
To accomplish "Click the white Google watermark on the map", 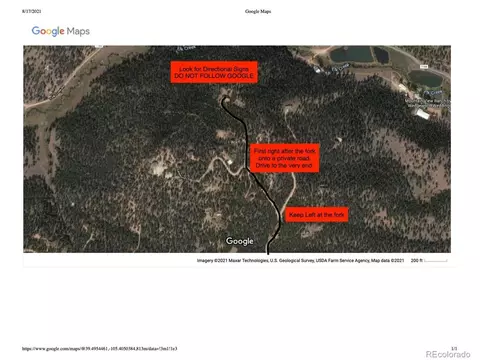I will pyautogui.click(x=239, y=241).
